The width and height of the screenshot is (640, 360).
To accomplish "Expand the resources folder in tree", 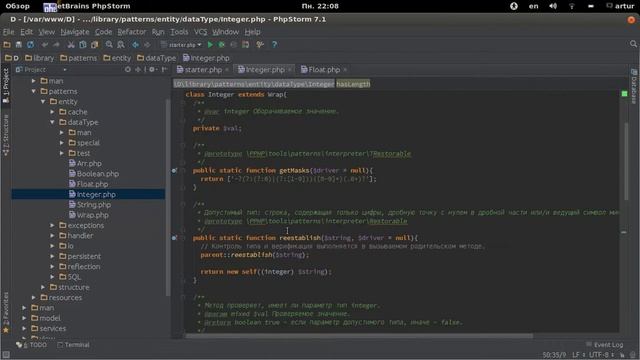I will (34, 298).
